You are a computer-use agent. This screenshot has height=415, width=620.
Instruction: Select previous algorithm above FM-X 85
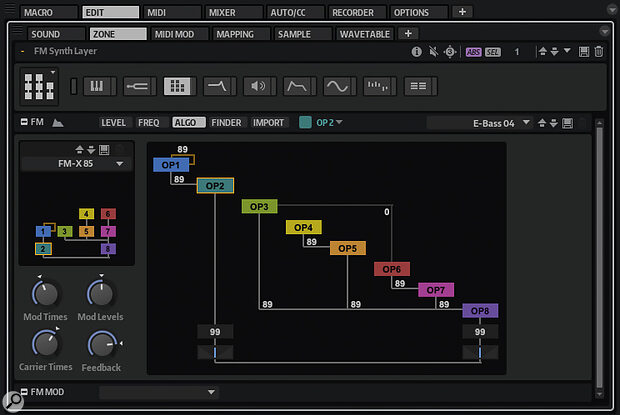pos(79,149)
